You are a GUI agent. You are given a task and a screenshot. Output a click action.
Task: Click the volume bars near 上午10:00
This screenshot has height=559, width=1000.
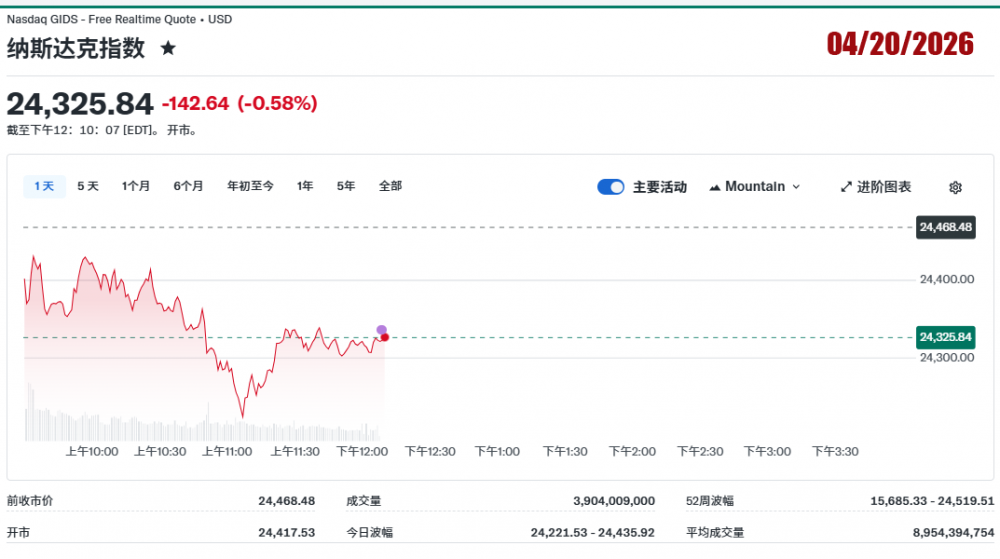click(x=90, y=425)
